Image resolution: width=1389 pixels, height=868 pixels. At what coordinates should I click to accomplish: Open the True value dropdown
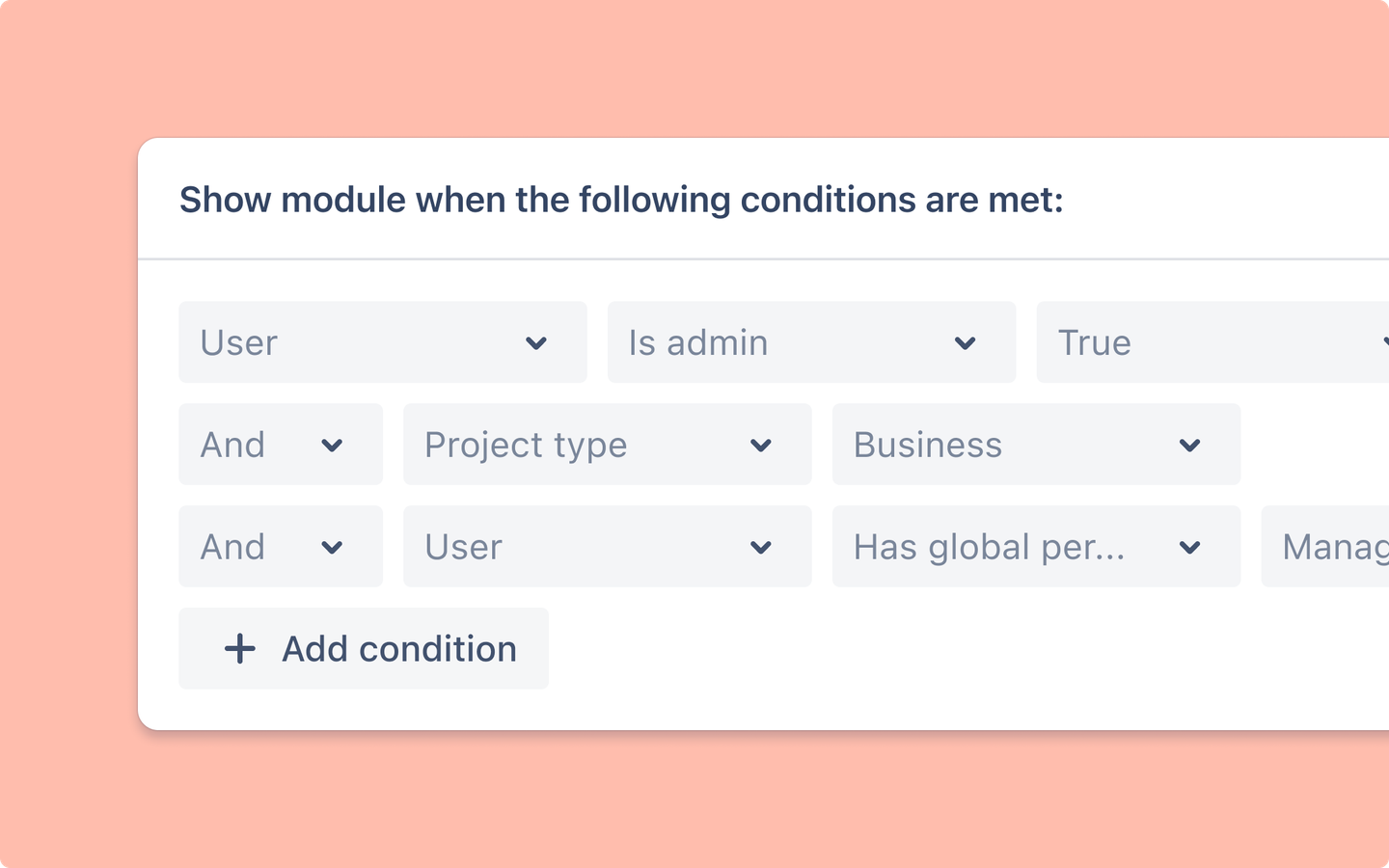pos(1212,342)
